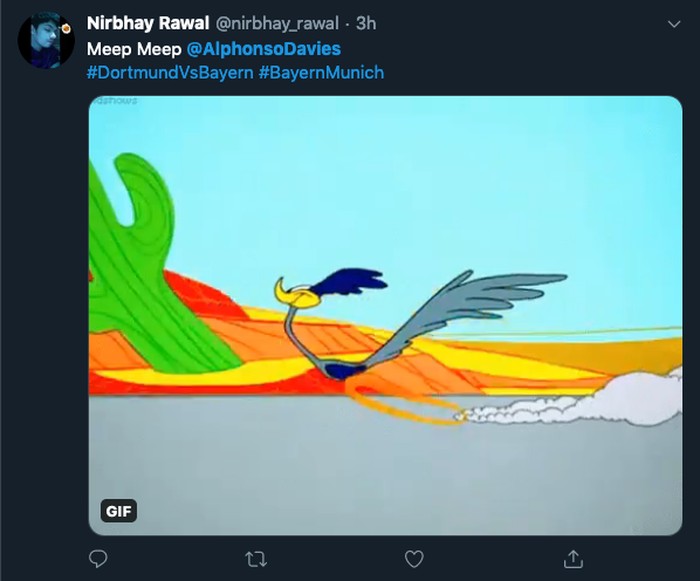Click the emoji badge on the avatar
The width and height of the screenshot is (700, 581).
click(x=65, y=28)
